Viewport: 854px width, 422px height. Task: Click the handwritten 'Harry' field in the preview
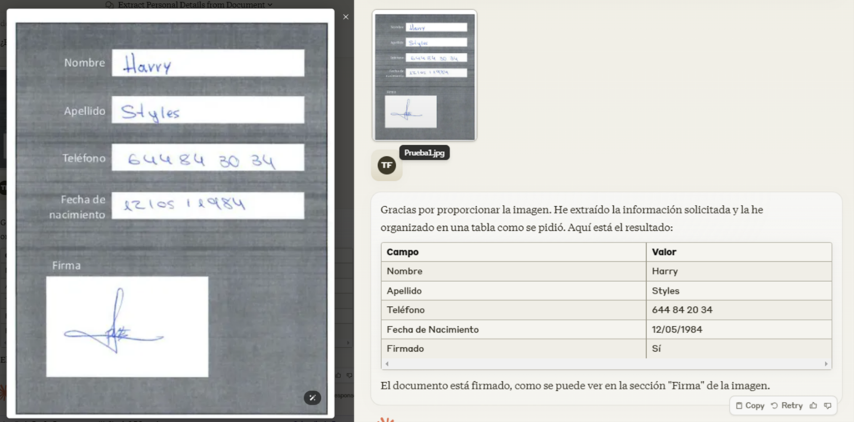[208, 64]
